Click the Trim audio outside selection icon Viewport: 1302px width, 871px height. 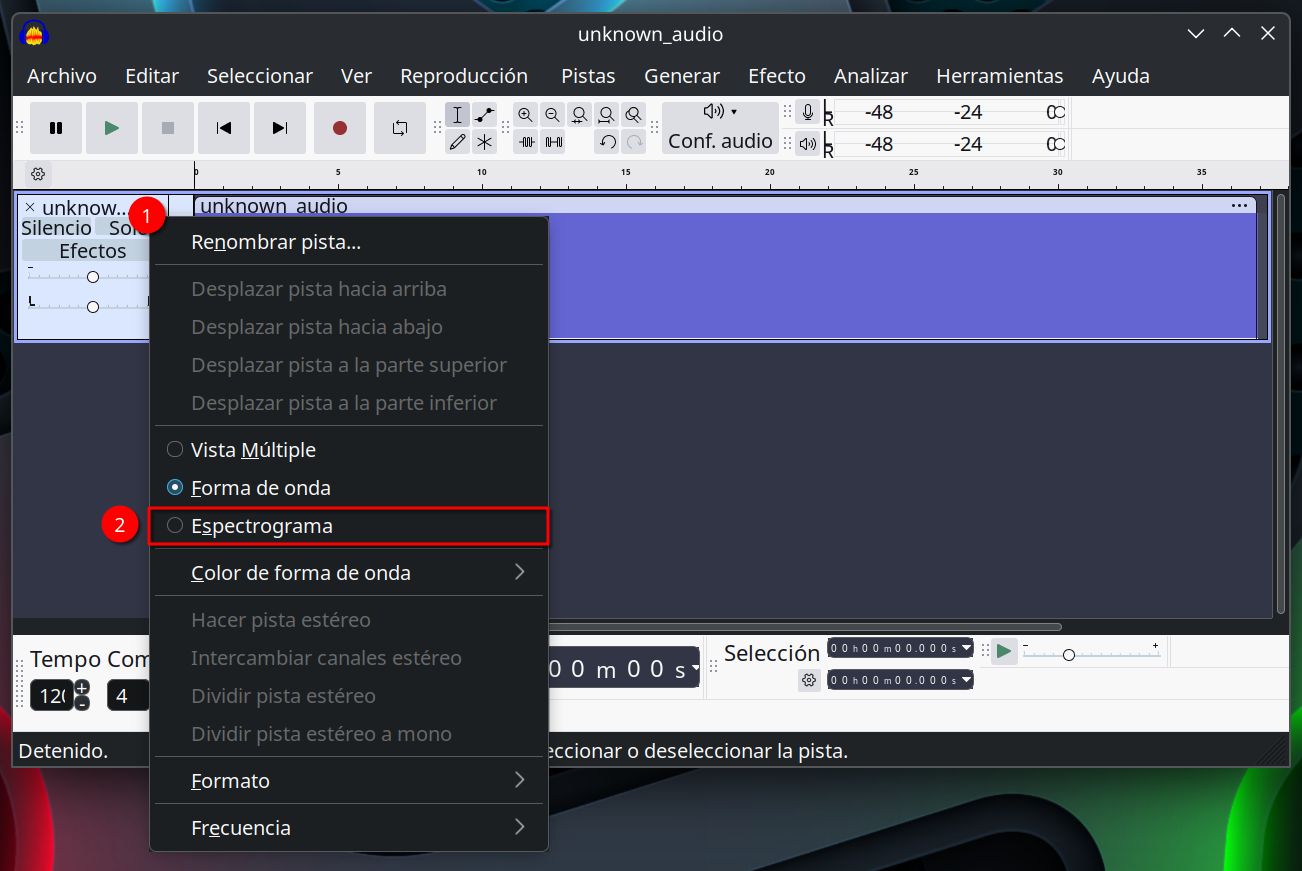[x=527, y=142]
